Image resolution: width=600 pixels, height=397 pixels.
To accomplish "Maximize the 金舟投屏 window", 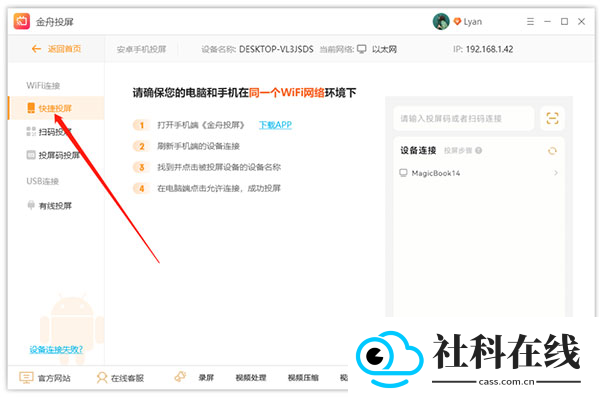I will click(x=564, y=21).
